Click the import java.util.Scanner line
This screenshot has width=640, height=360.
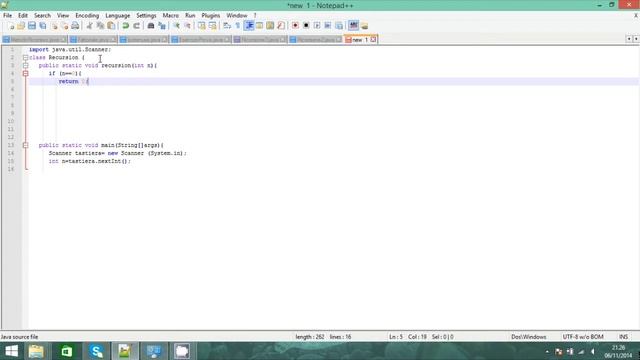70,49
